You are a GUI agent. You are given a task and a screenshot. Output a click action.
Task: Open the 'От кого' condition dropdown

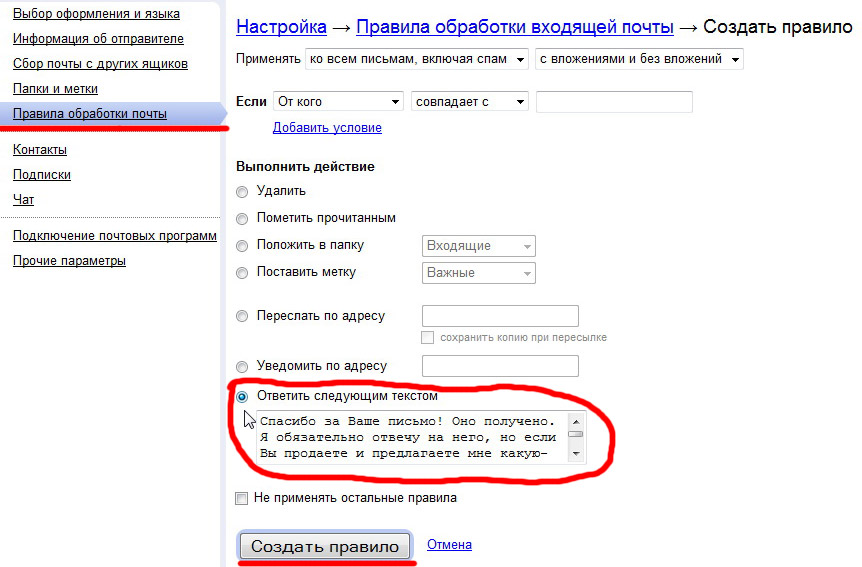pos(338,102)
